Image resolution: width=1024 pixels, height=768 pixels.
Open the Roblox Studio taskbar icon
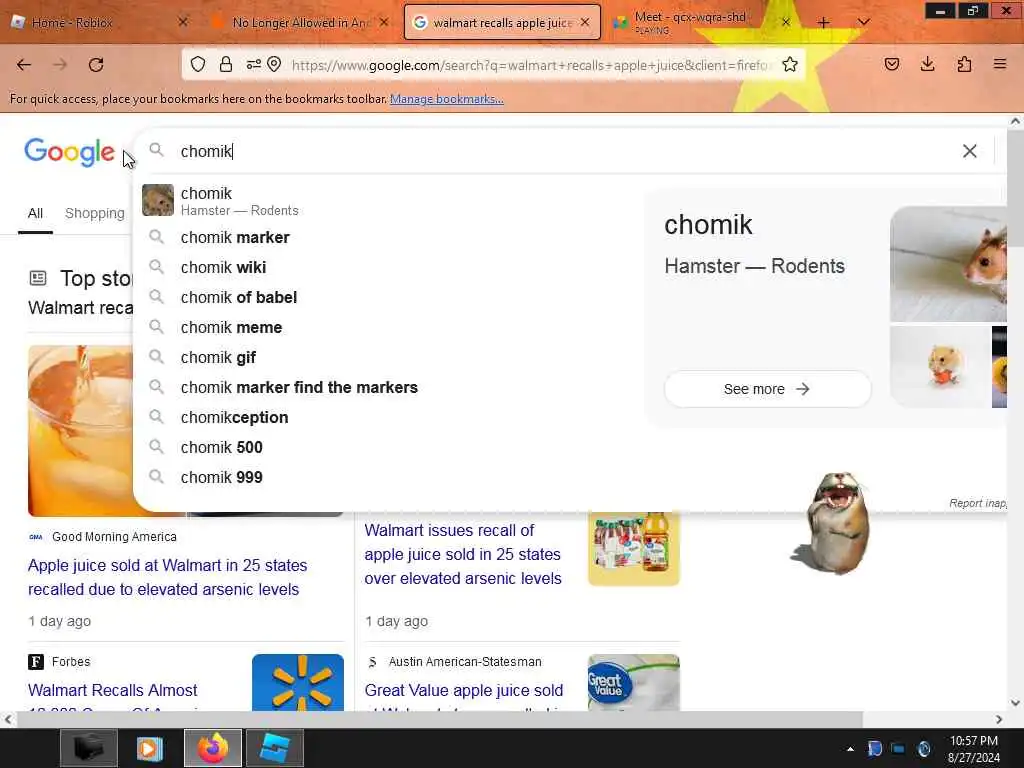[x=275, y=748]
